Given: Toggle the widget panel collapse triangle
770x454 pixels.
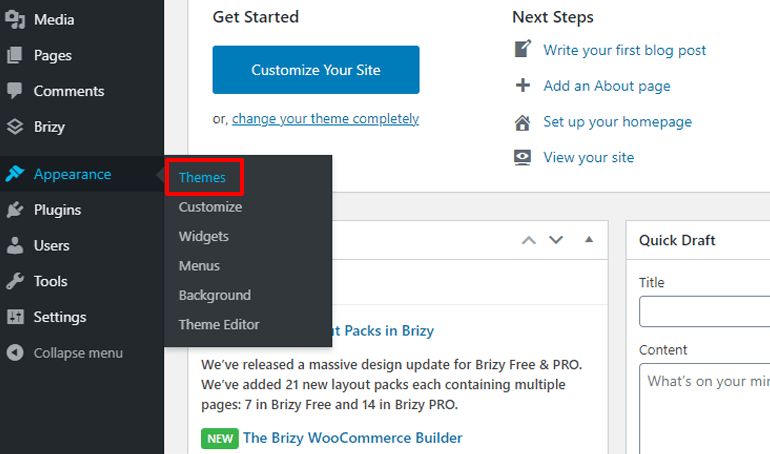Looking at the screenshot, I should (589, 240).
